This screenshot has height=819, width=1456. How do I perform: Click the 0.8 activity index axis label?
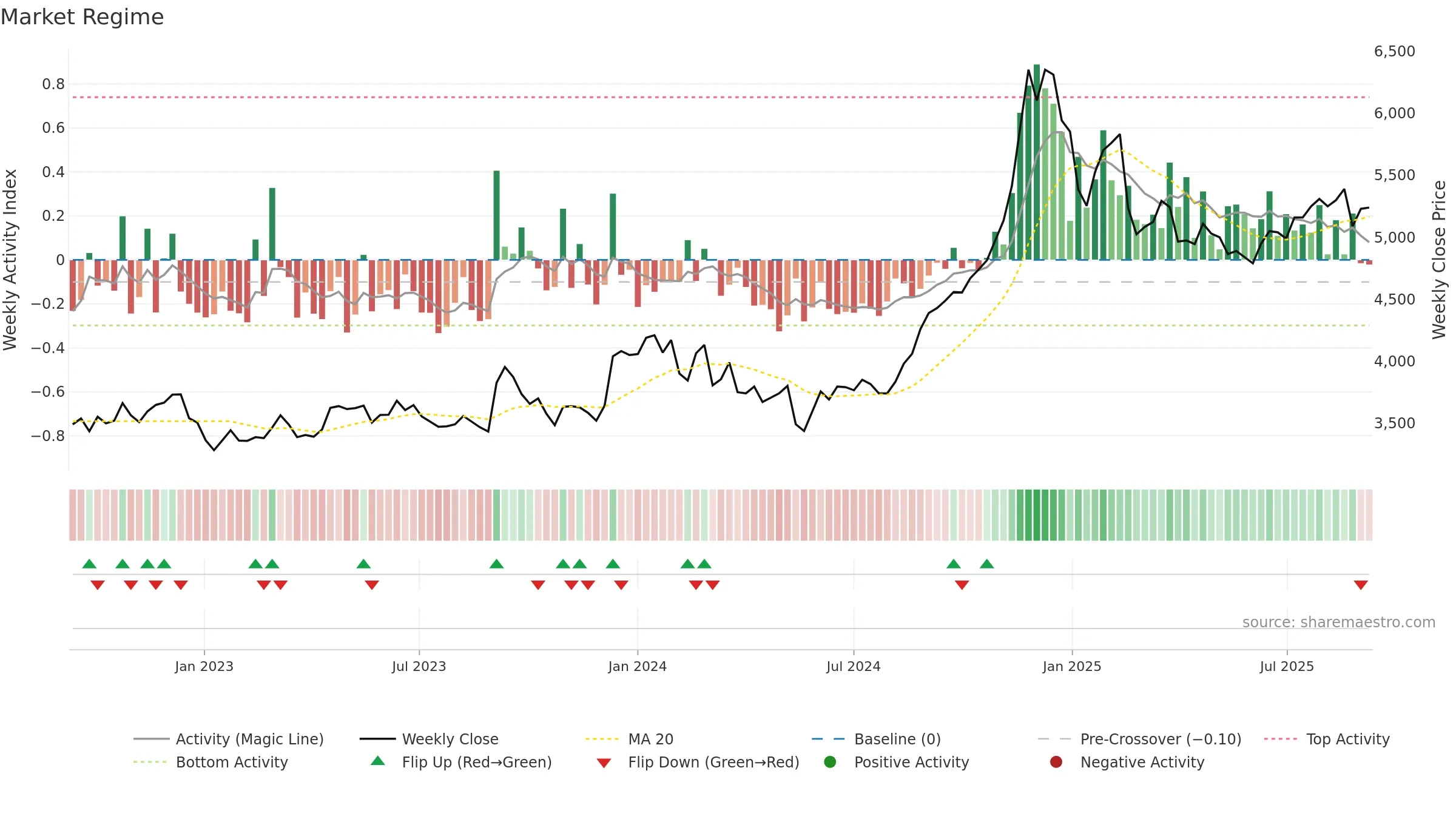click(x=53, y=84)
